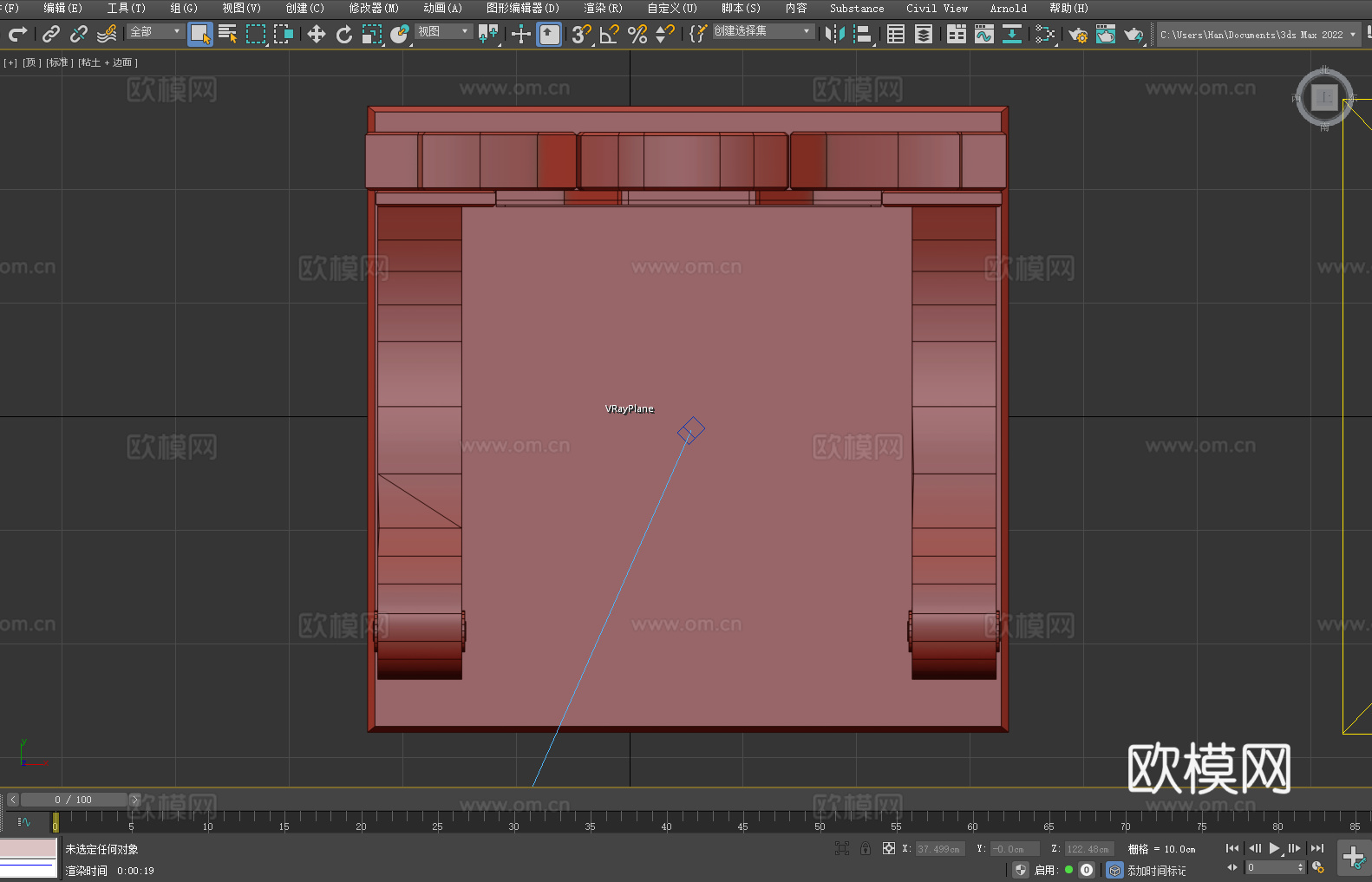Open the 修改器(M) menu
This screenshot has height=882, width=1372.
point(374,8)
